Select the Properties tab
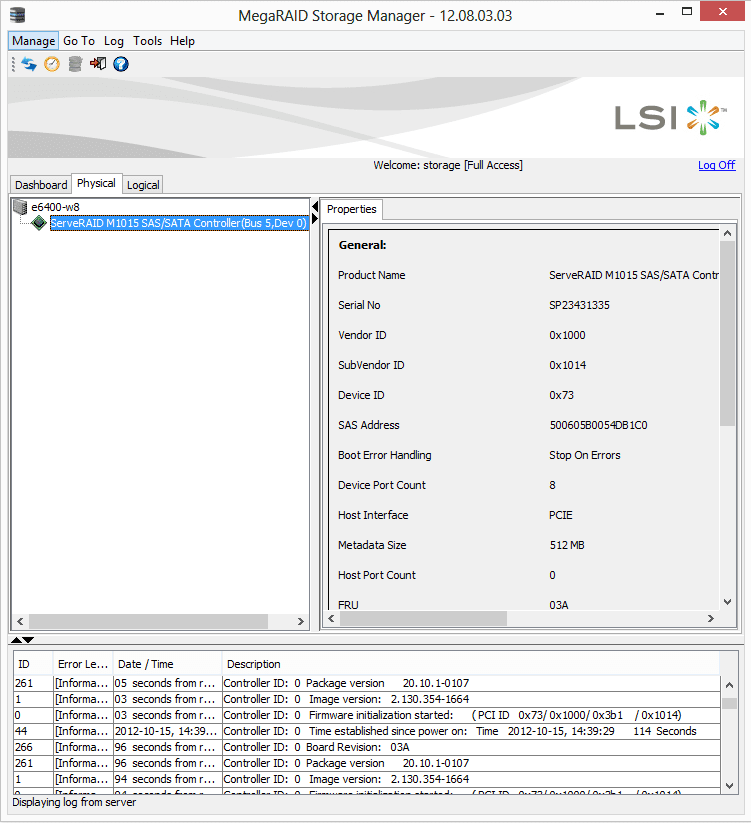 352,209
